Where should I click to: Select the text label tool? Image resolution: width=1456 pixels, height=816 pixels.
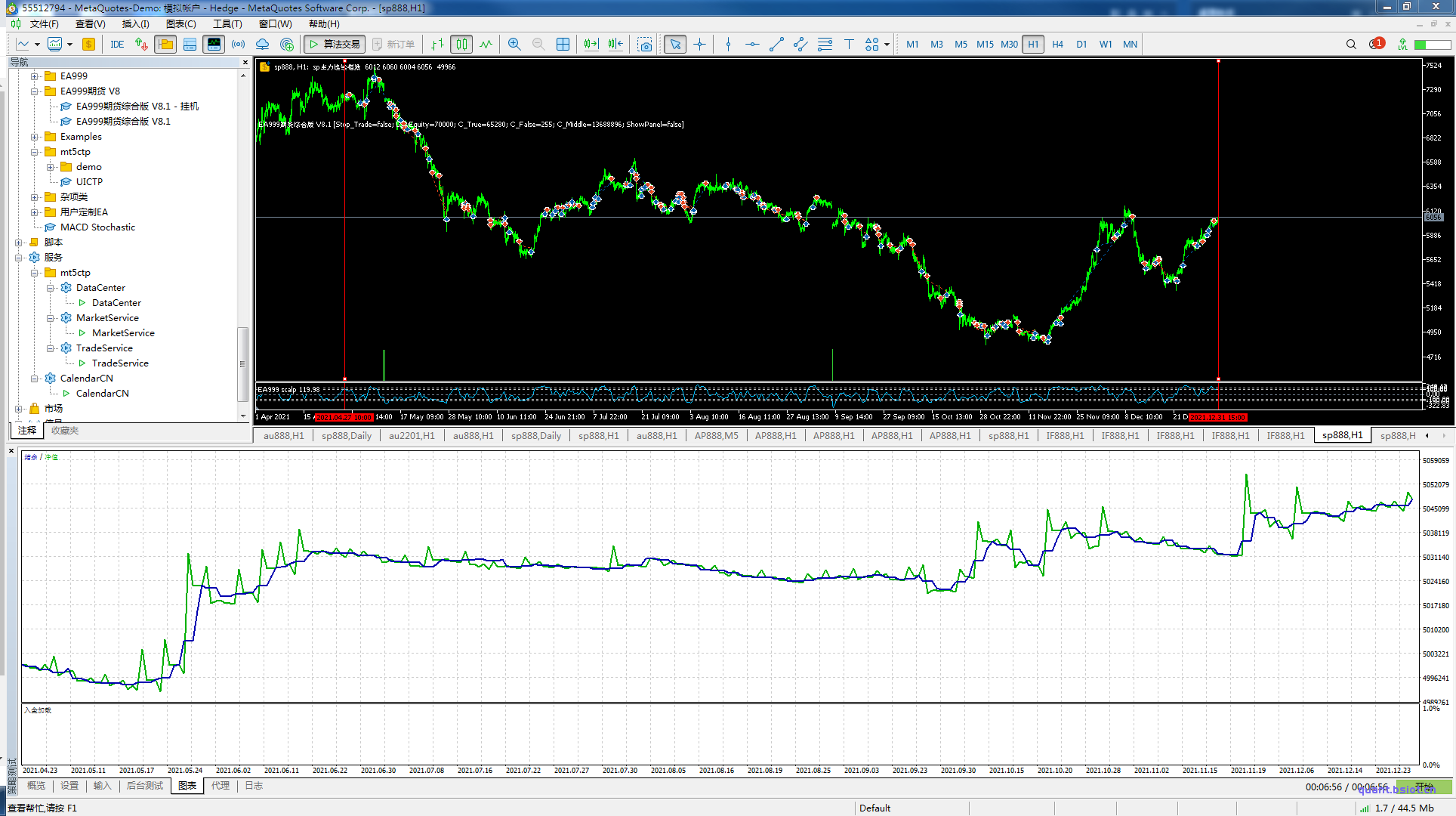tap(849, 45)
